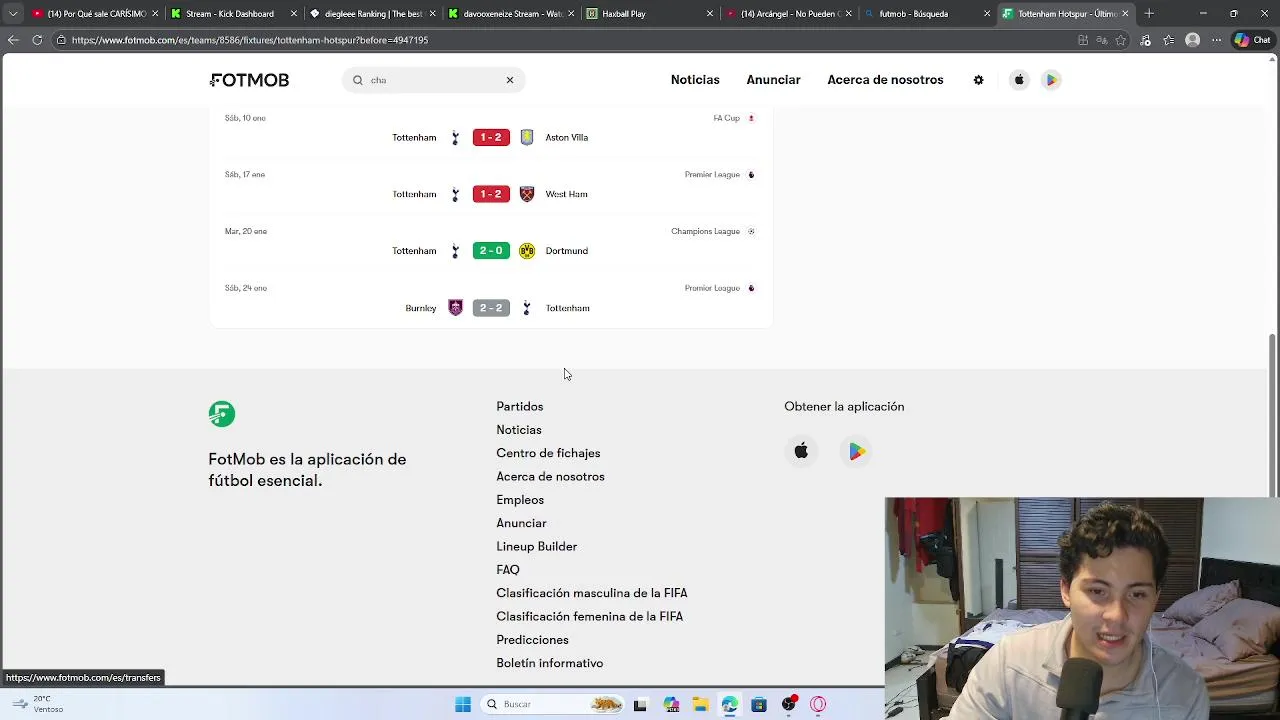Switch to the Arcángel - No Pueden tab

pyautogui.click(x=790, y=14)
